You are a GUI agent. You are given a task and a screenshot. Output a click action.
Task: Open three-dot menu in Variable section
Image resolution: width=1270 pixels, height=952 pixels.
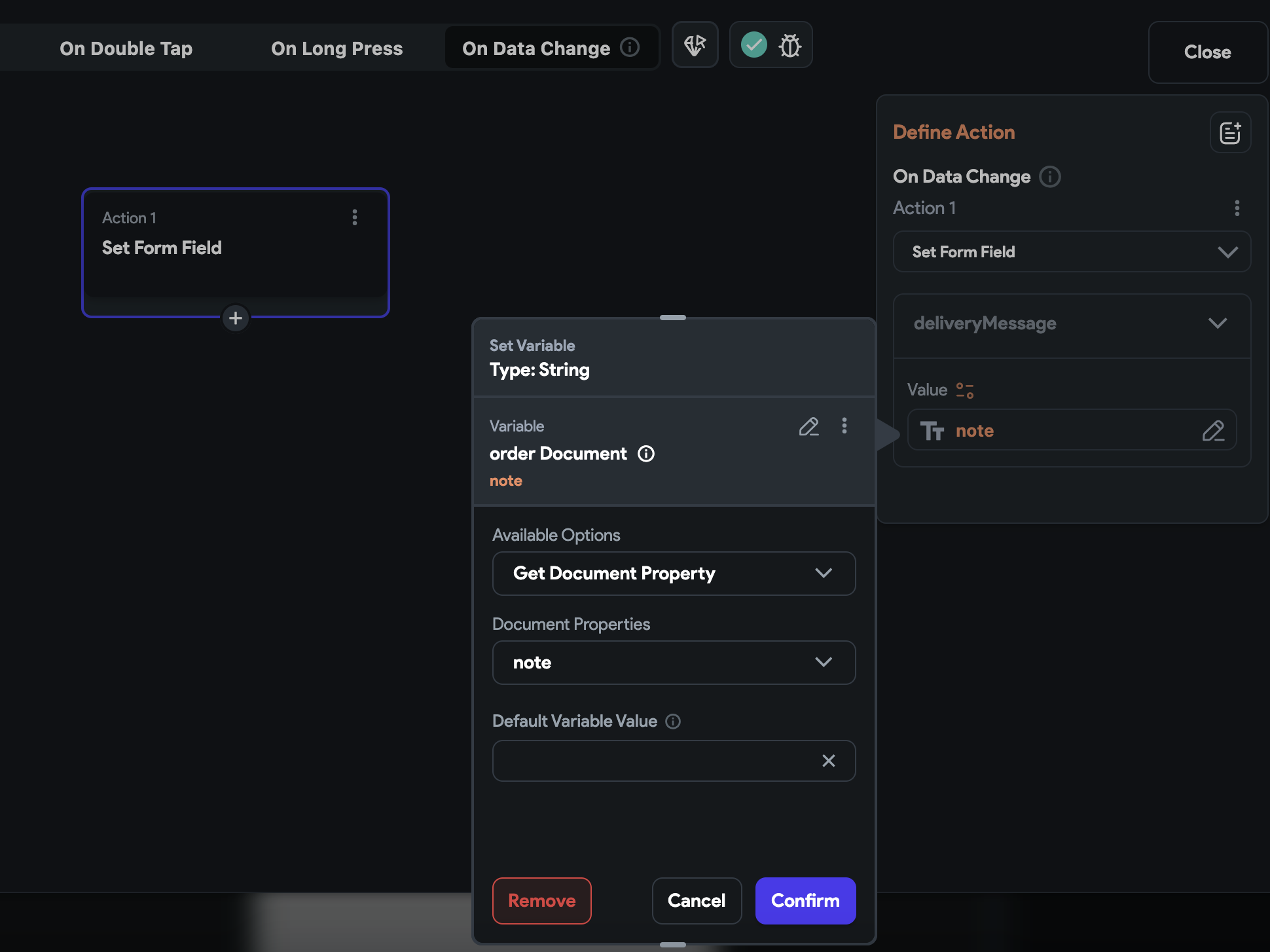[844, 426]
